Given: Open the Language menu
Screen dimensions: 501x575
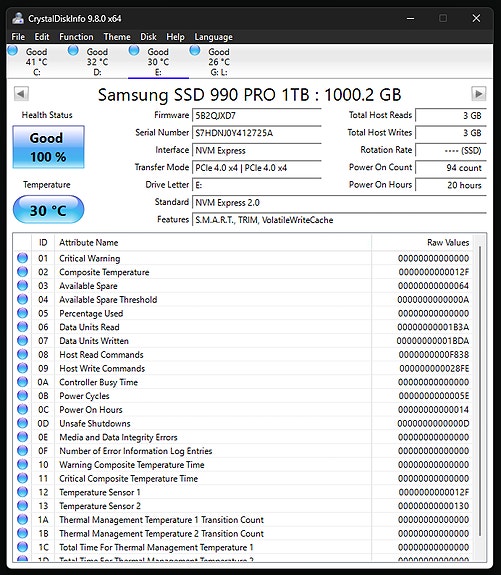Looking at the screenshot, I should tap(213, 37).
